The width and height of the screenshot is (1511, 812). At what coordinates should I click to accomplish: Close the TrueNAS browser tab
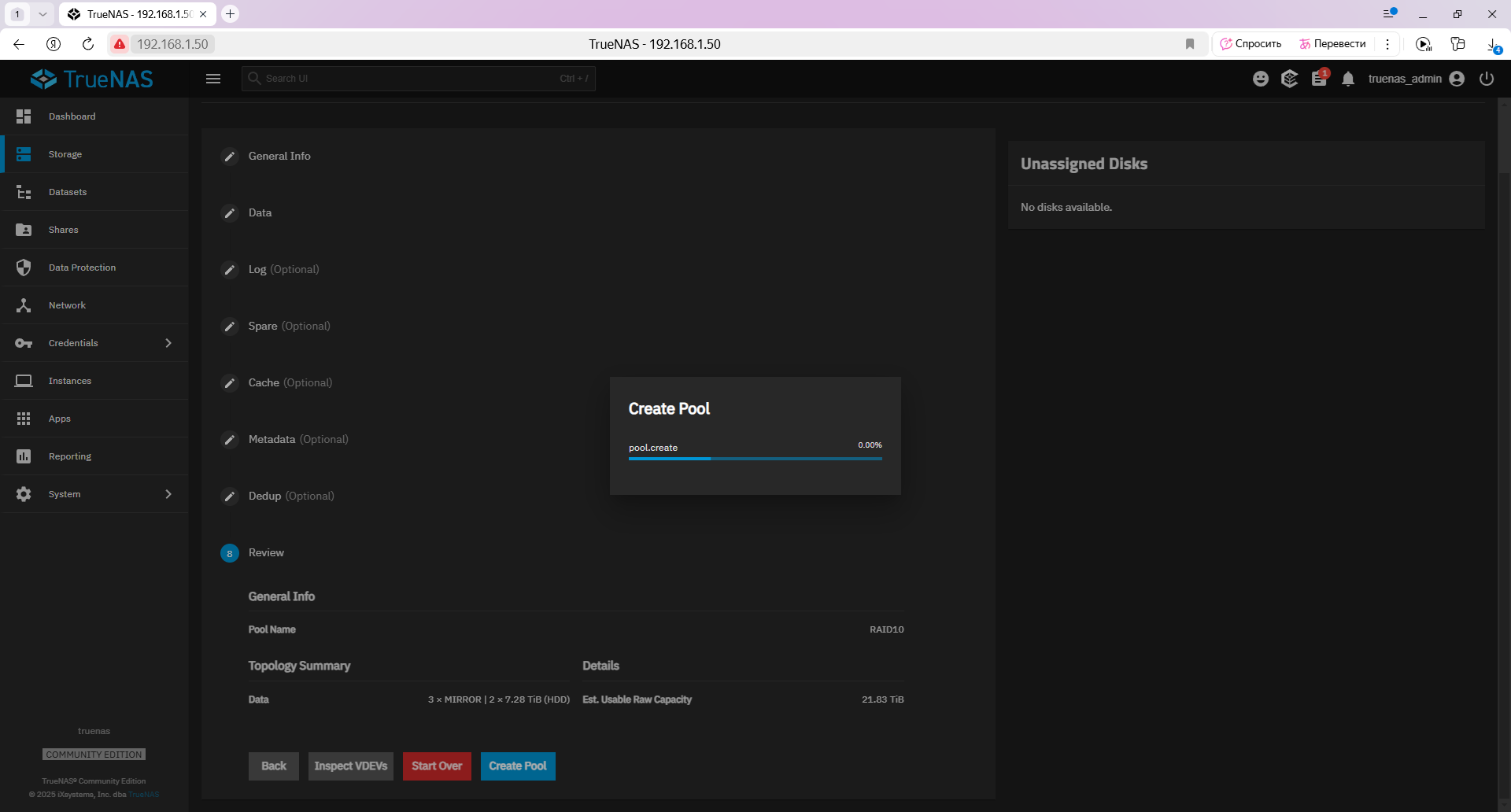click(x=203, y=14)
